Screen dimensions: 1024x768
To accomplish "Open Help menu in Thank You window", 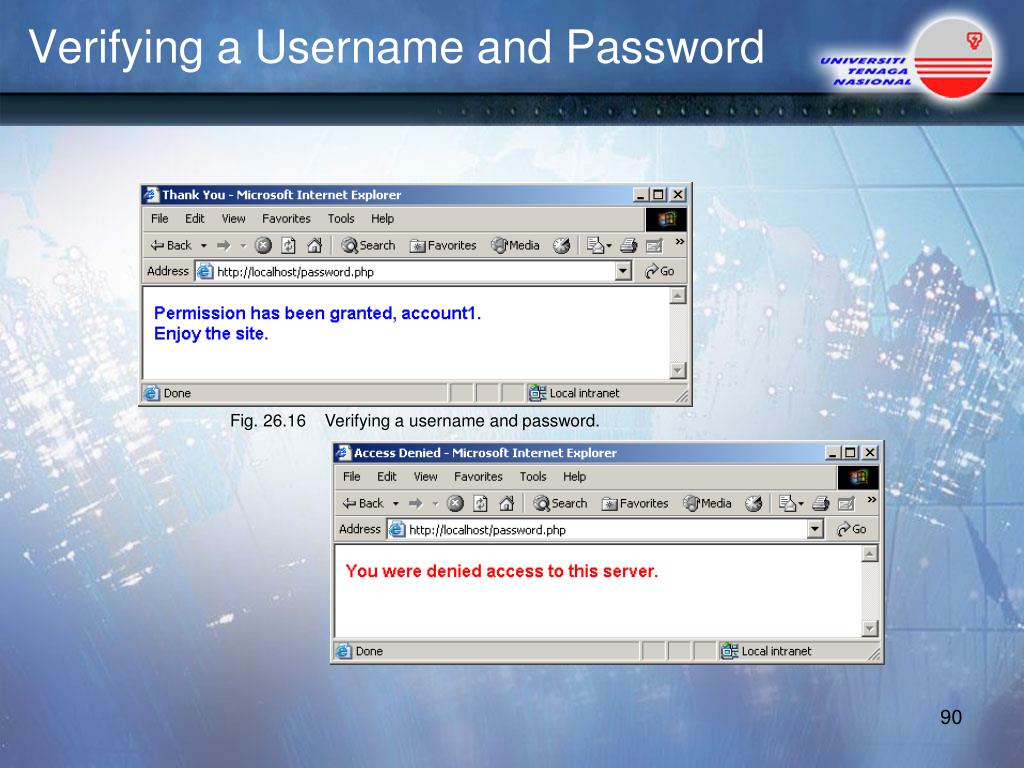I will click(383, 219).
